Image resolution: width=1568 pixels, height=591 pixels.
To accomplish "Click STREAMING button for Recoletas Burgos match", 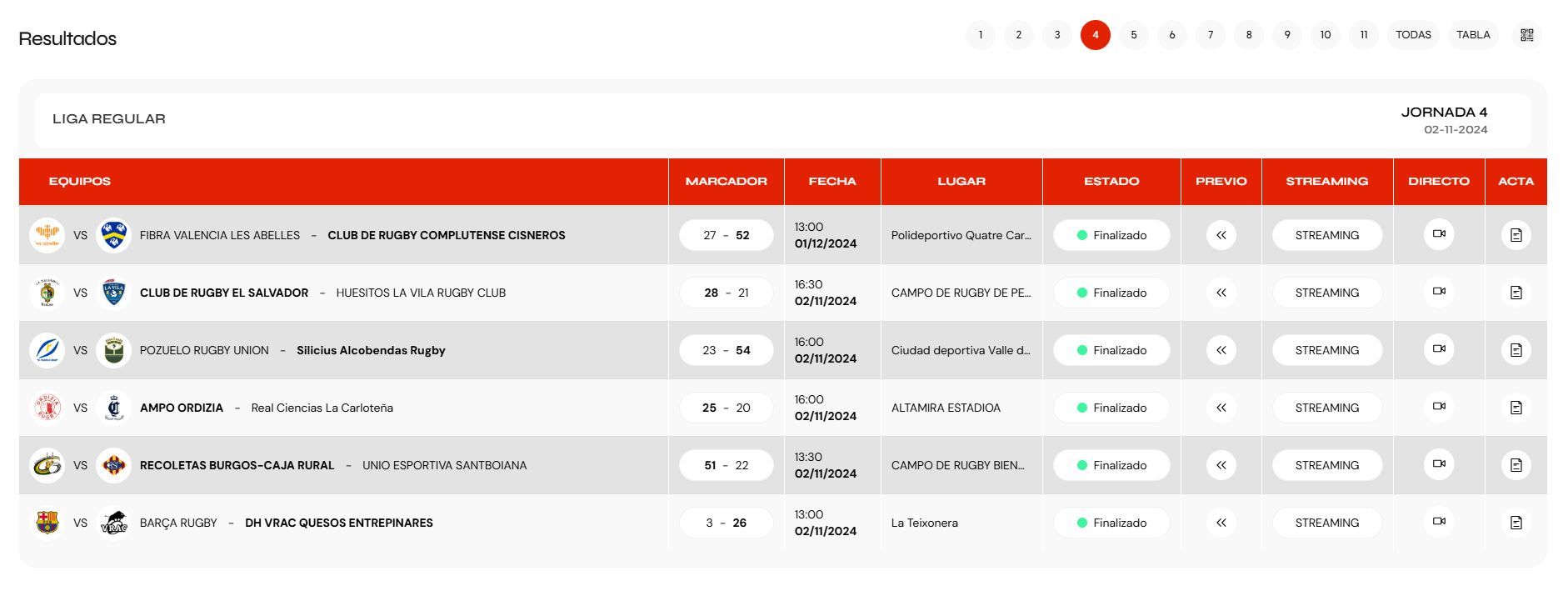I will coord(1327,465).
